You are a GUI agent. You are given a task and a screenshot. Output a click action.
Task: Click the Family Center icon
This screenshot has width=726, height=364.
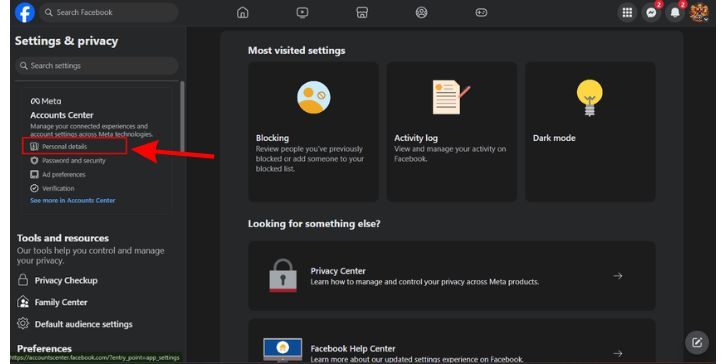[23, 302]
